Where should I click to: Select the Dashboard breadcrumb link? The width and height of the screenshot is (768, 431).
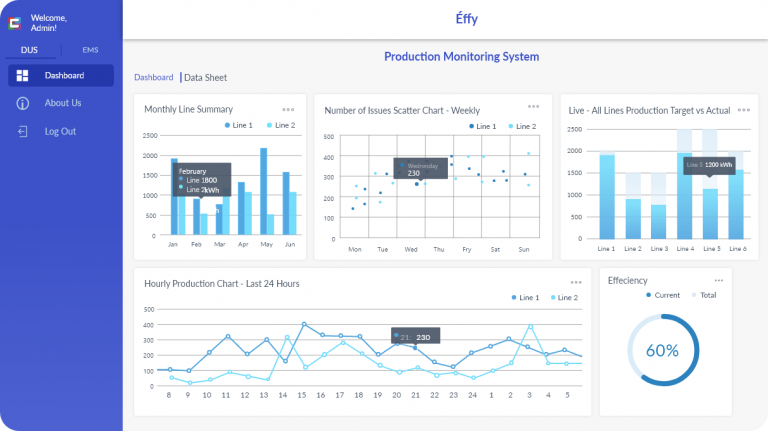click(154, 77)
